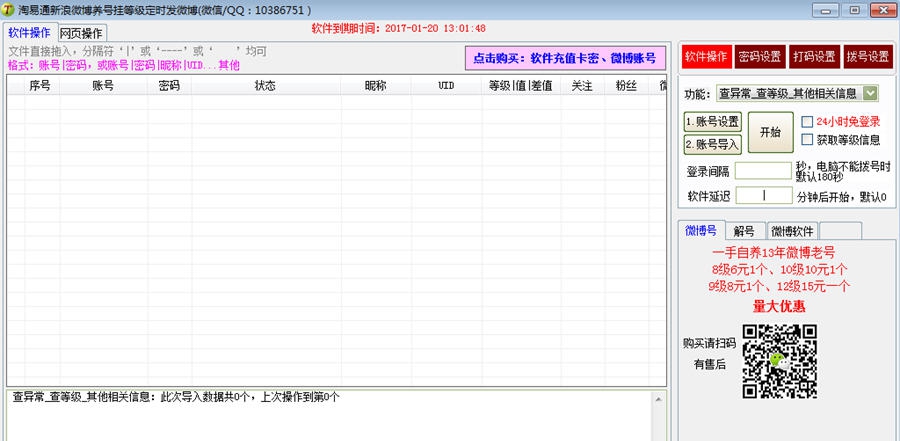Click the 开始 button
This screenshot has width=900, height=441.
[770, 132]
